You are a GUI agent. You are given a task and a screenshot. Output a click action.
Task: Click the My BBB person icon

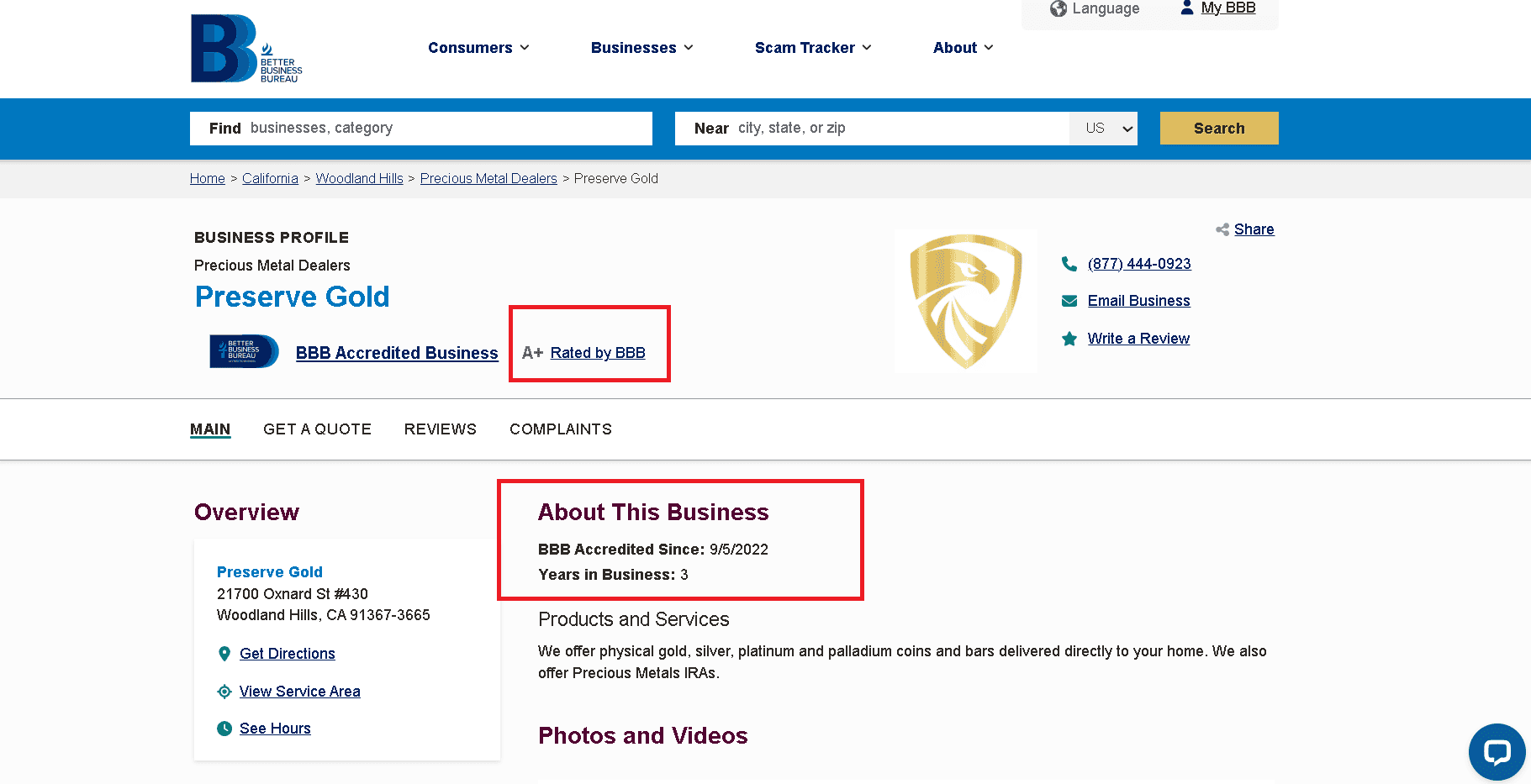click(1187, 8)
